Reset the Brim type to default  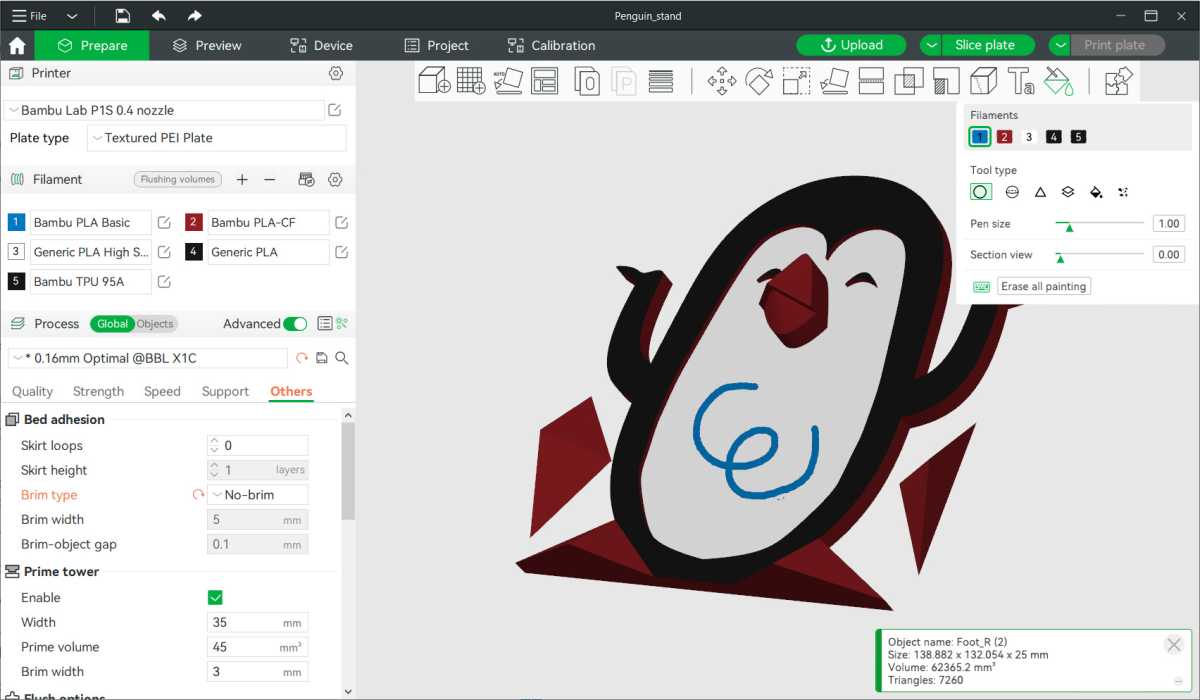[x=198, y=495]
